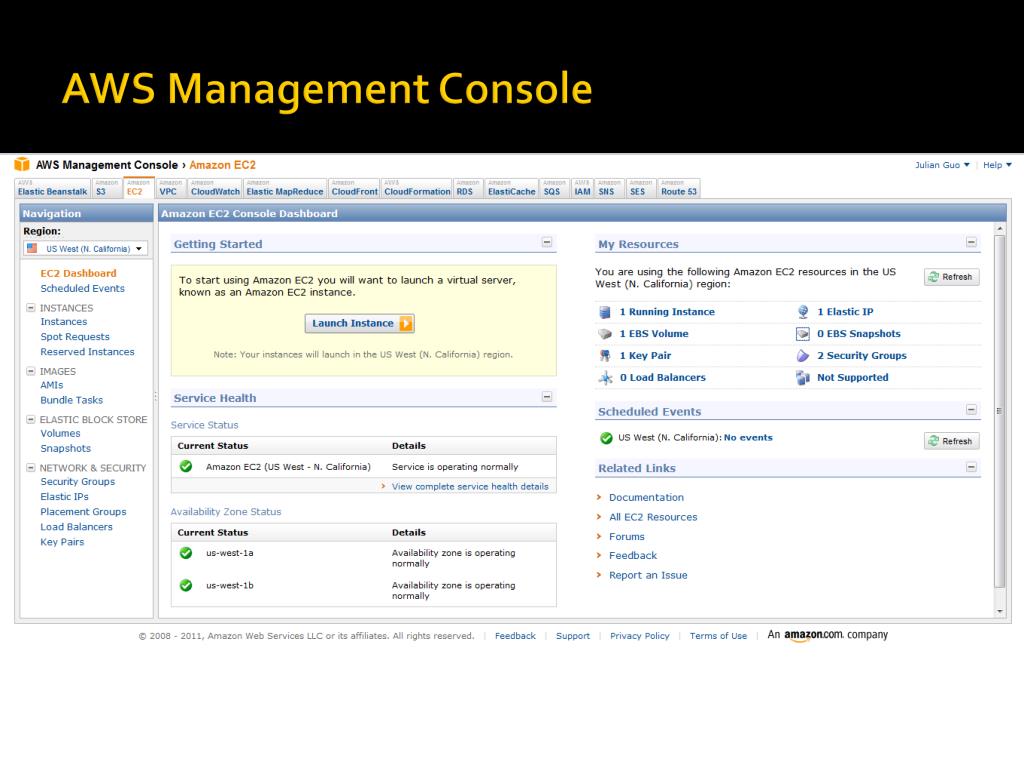The height and width of the screenshot is (768, 1024).
Task: Open Placement Groups in navigation
Action: (x=84, y=512)
